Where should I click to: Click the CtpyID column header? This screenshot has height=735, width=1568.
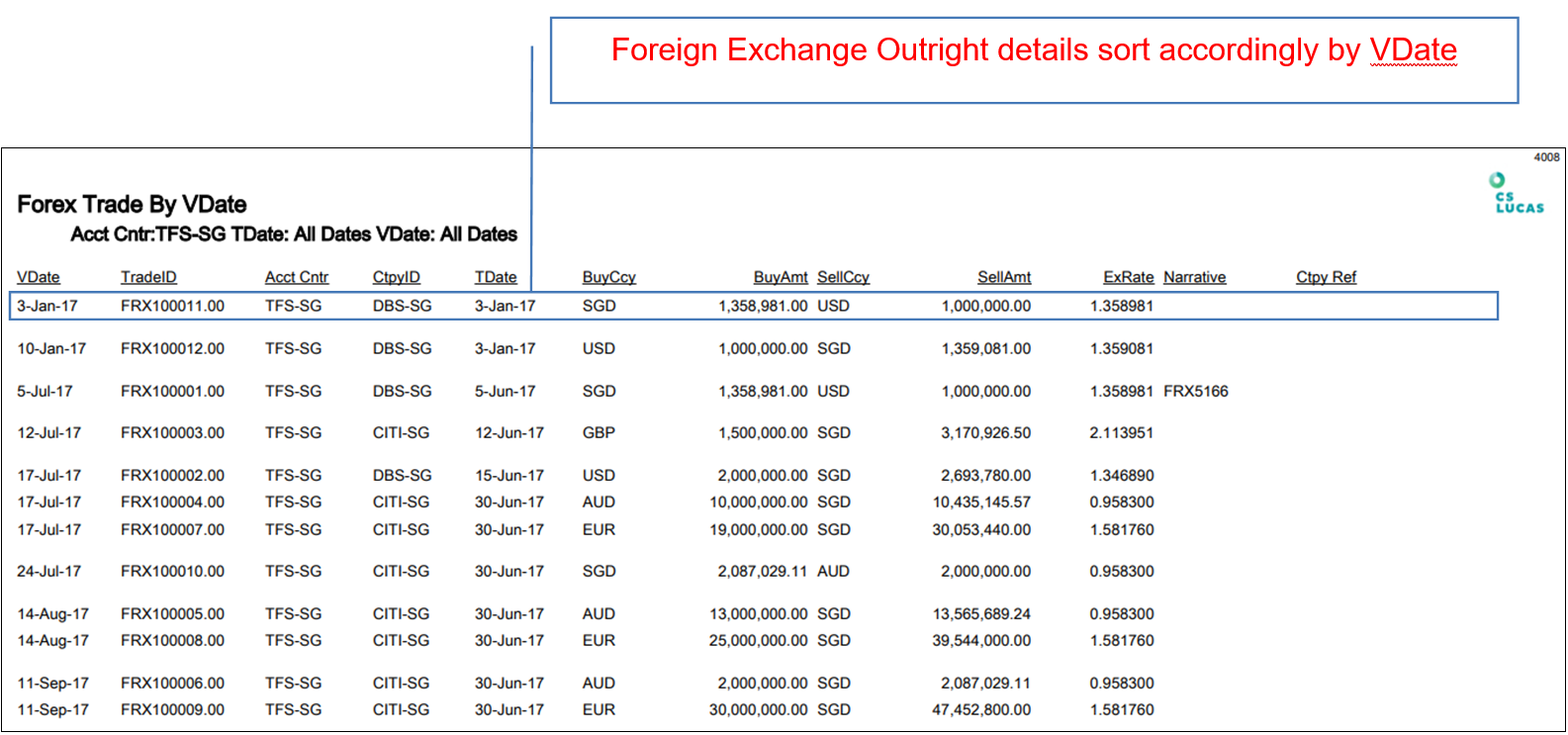[x=396, y=277]
